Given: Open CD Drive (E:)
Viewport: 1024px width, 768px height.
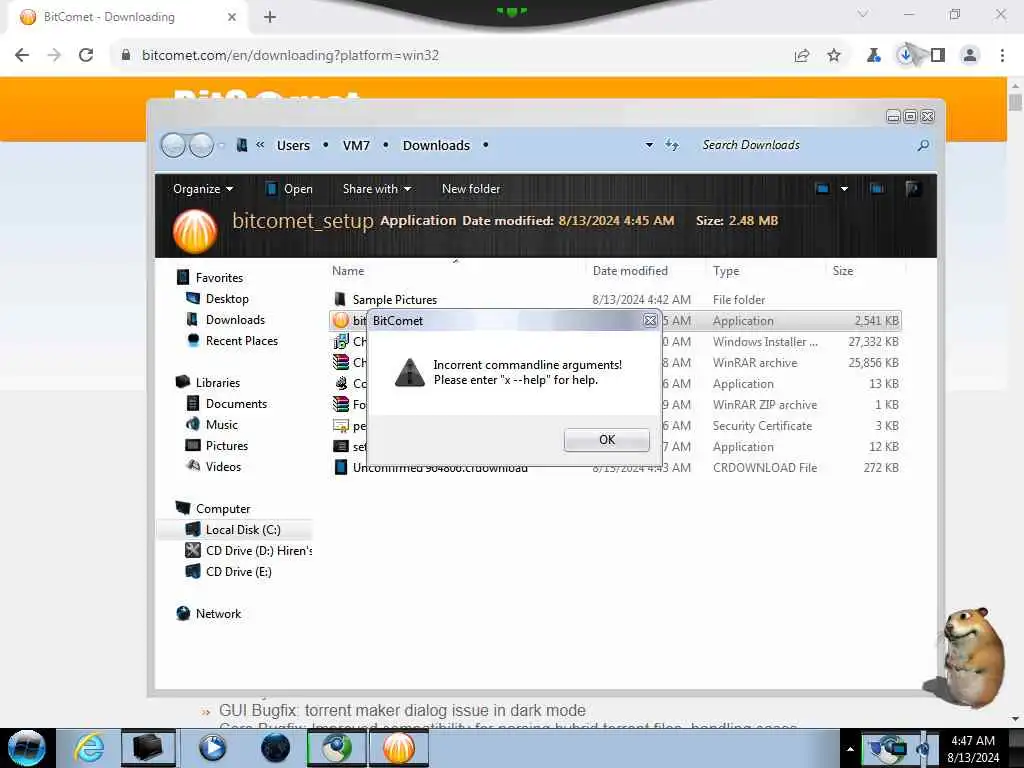Looking at the screenshot, I should tap(238, 571).
